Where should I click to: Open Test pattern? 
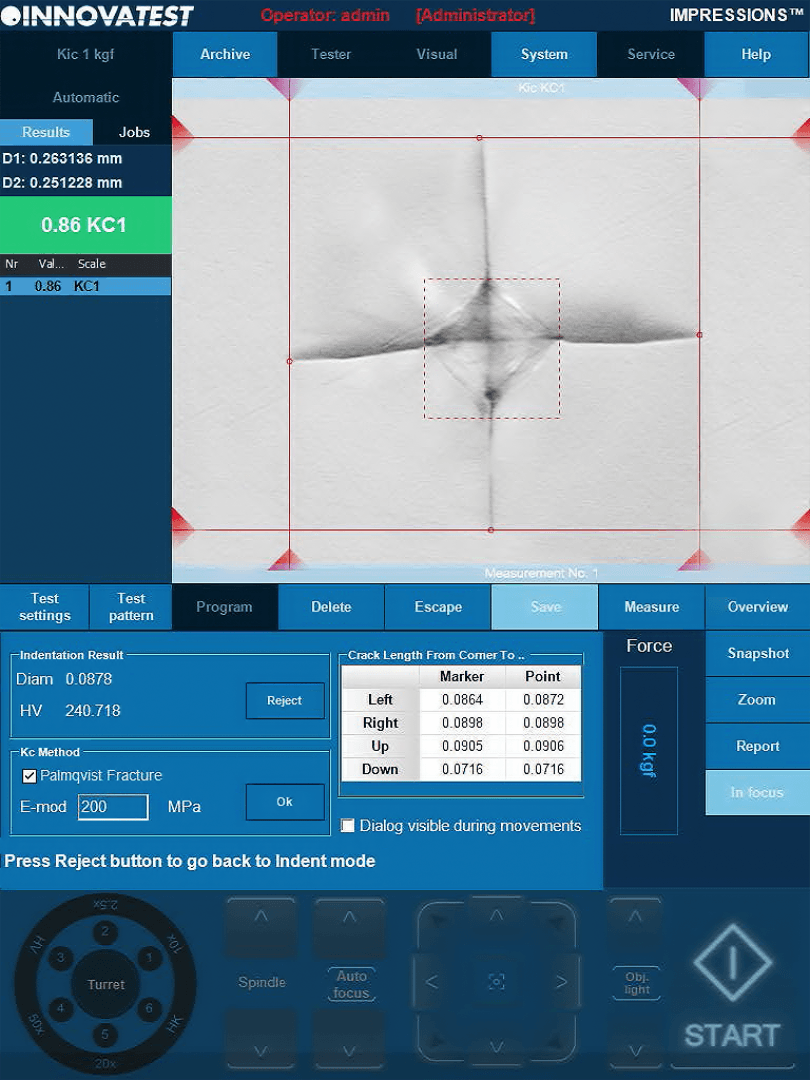point(131,607)
